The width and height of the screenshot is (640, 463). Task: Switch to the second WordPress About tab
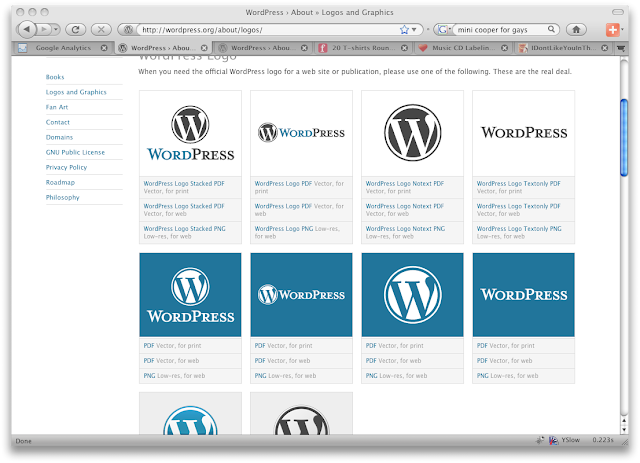(x=261, y=48)
